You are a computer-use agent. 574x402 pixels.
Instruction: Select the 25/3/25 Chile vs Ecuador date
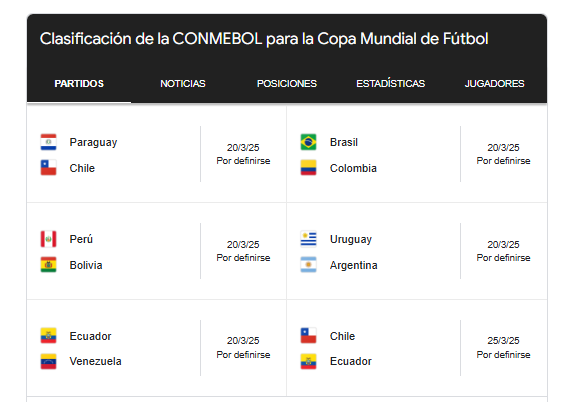coord(503,340)
